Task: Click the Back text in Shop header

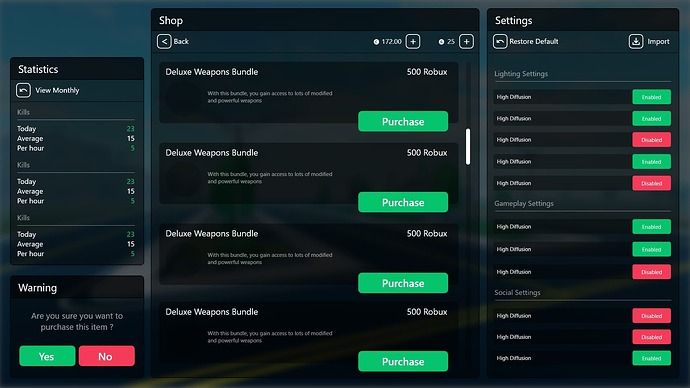Action: tap(181, 41)
